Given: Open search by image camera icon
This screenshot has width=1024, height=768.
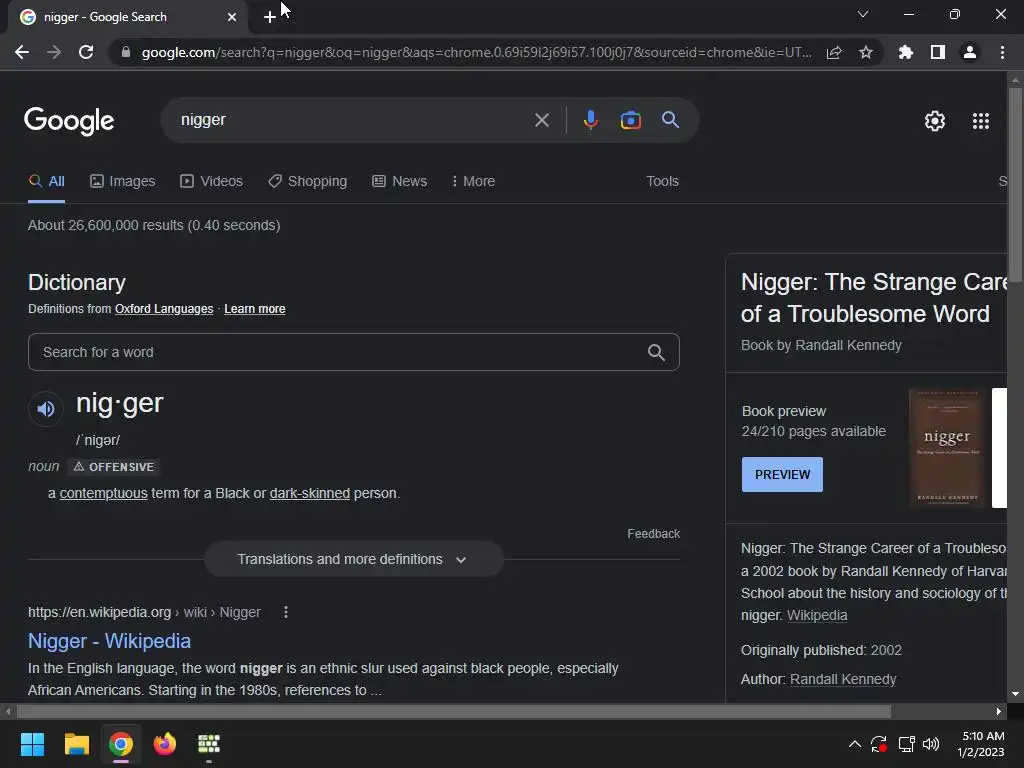Looking at the screenshot, I should (x=630, y=120).
